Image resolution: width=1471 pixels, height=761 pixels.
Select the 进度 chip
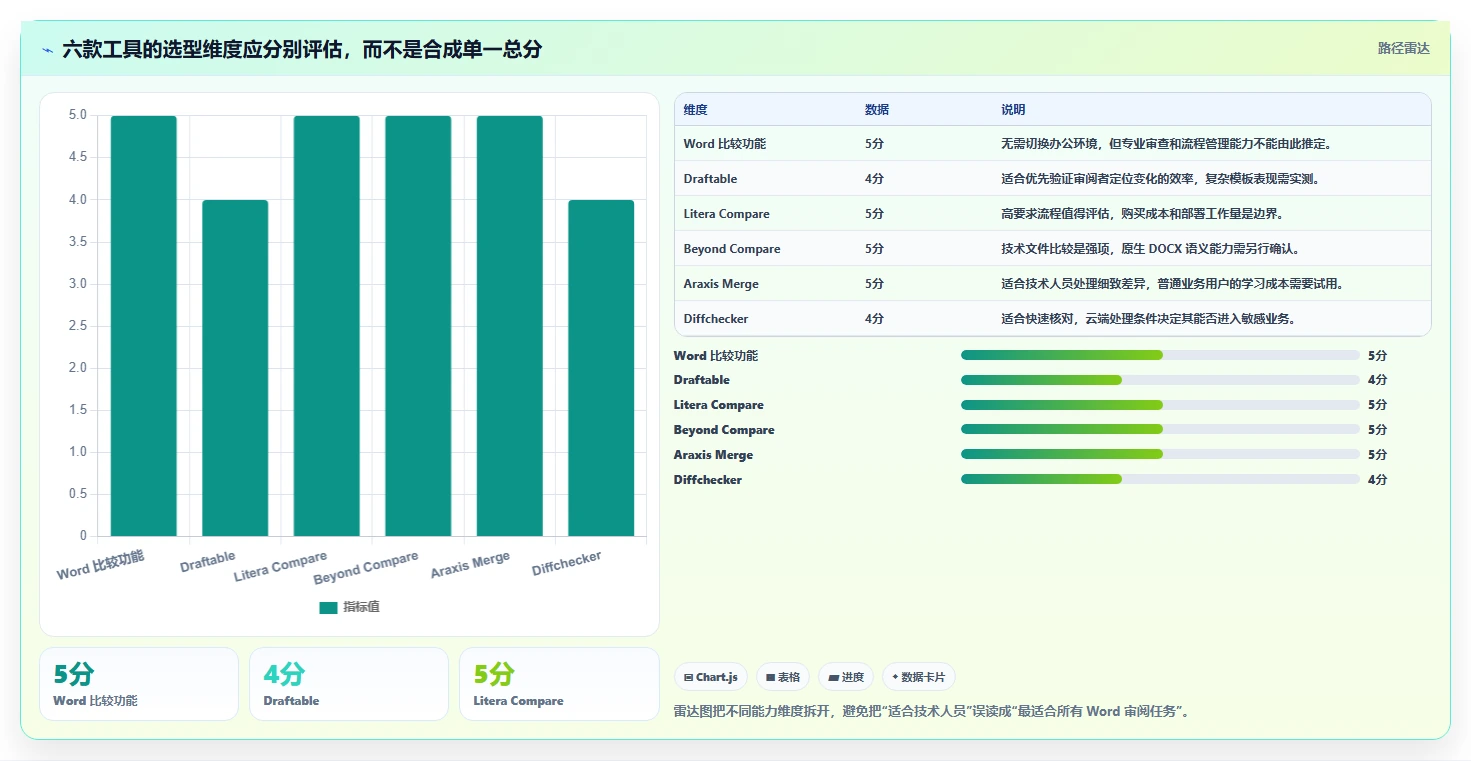click(846, 677)
